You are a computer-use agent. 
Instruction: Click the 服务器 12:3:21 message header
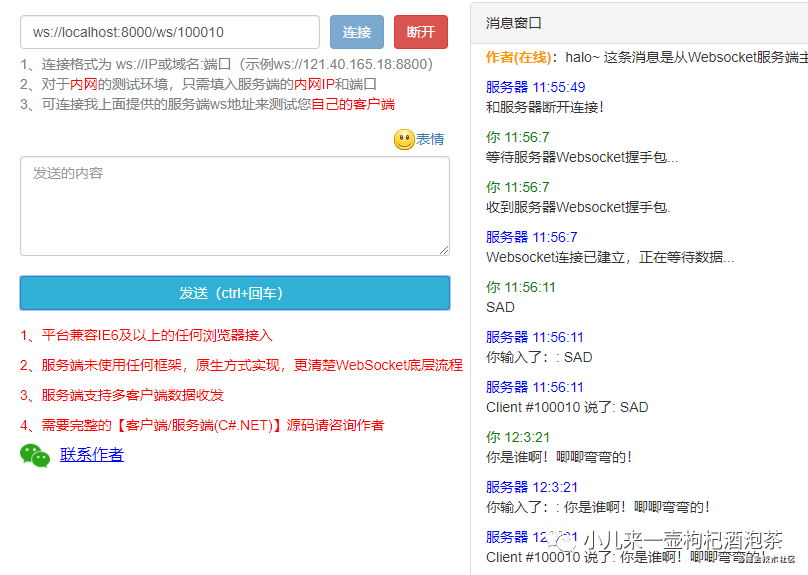tap(532, 487)
